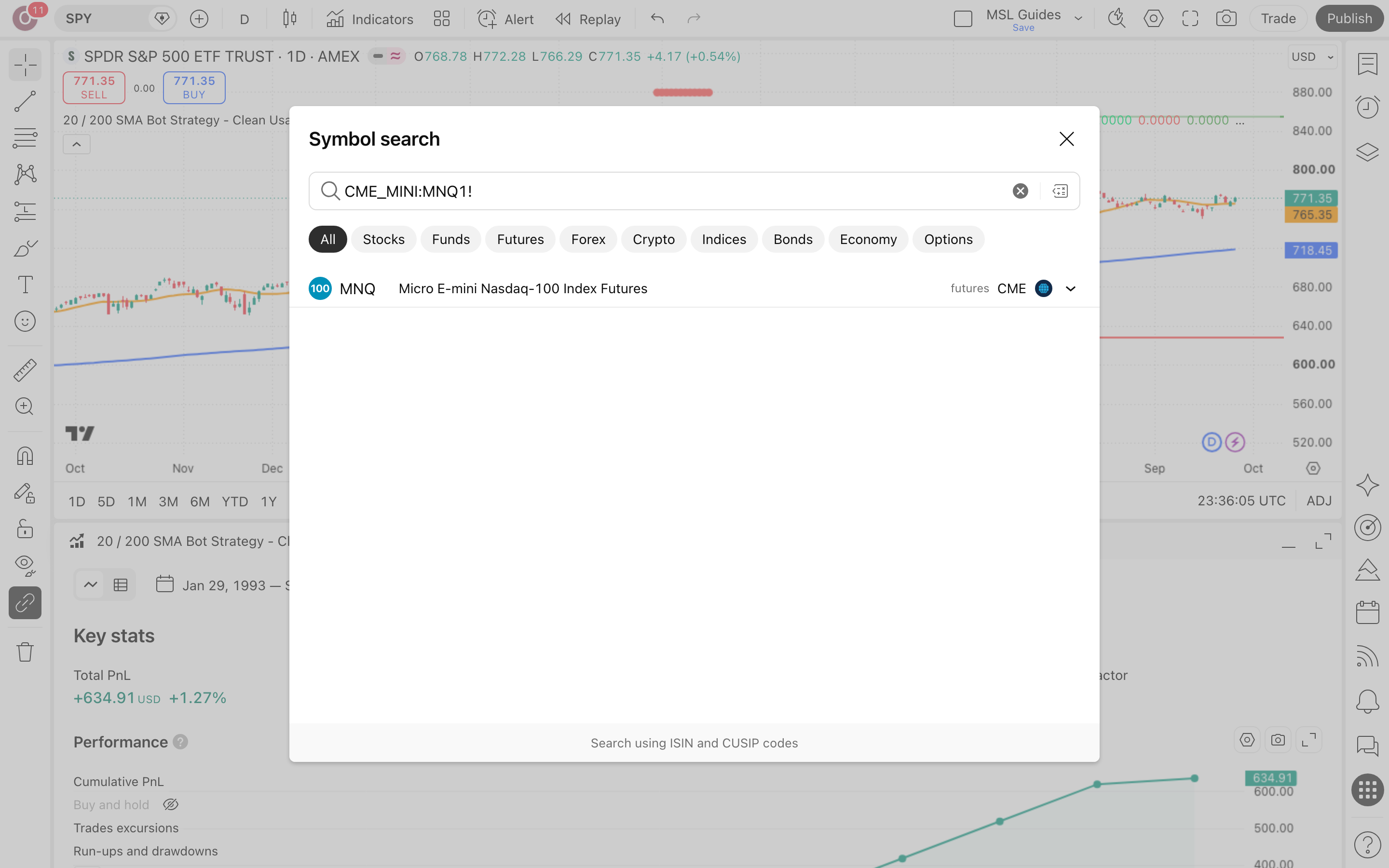Select the ruler measure tool
The width and height of the screenshot is (1389, 868).
[25, 370]
